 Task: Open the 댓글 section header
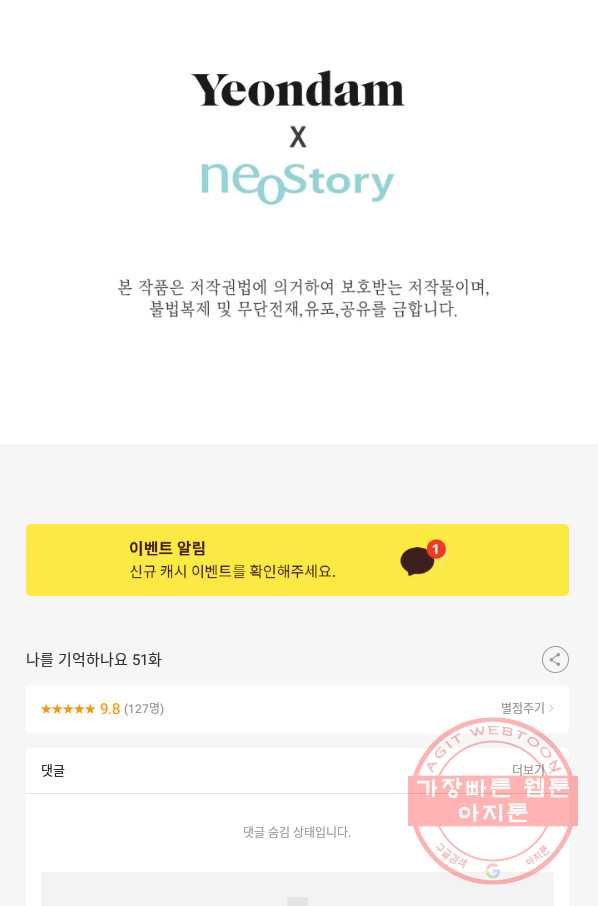(x=53, y=770)
